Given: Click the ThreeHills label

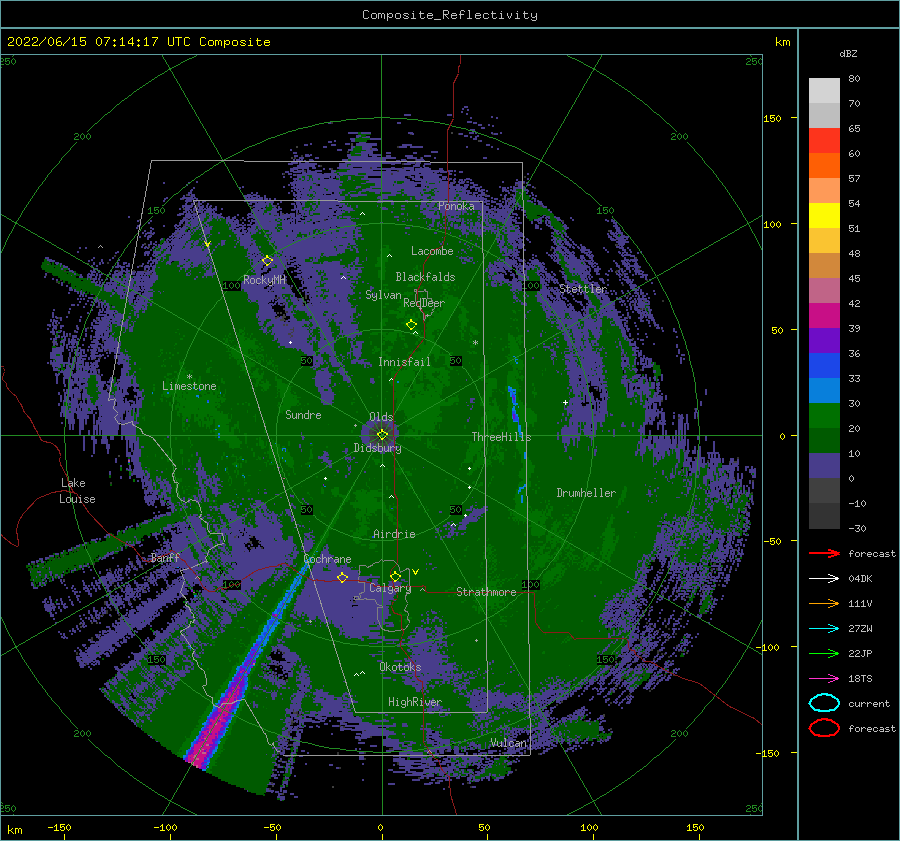Looking at the screenshot, I should coord(501,437).
